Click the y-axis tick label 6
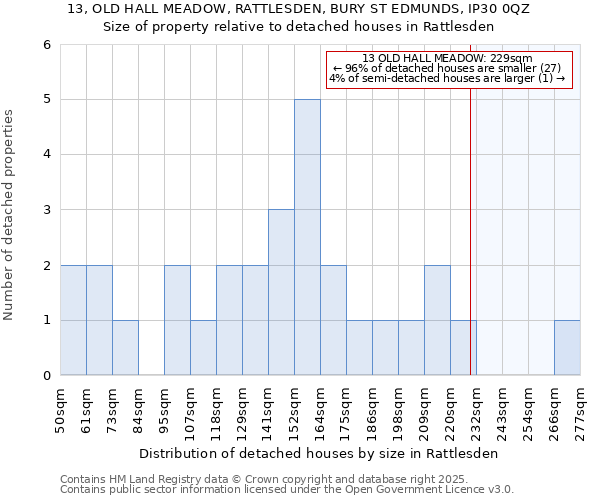Screen dimensions: 600x500 pos(46,45)
